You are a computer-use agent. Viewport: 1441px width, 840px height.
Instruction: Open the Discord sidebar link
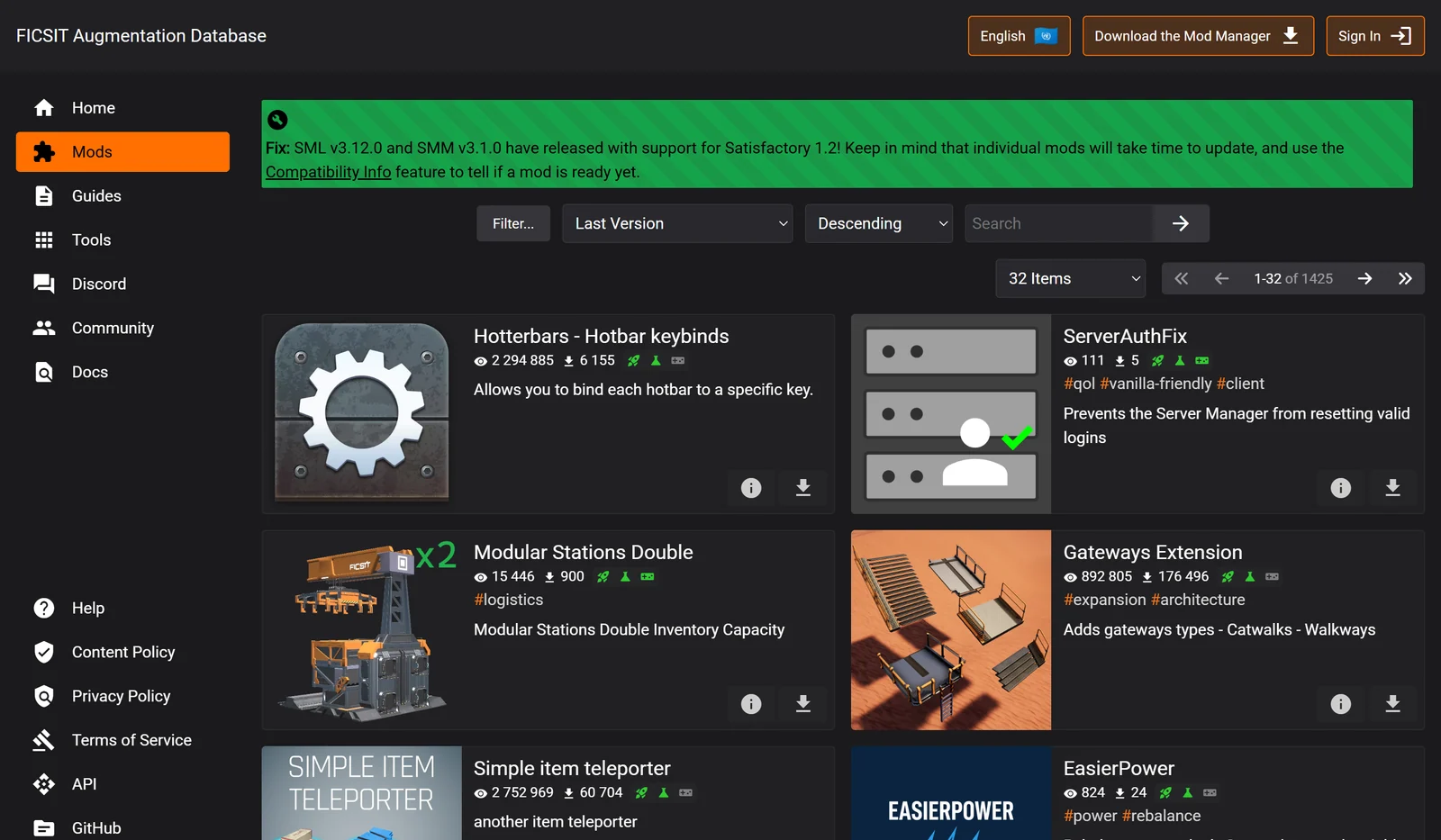pos(122,285)
